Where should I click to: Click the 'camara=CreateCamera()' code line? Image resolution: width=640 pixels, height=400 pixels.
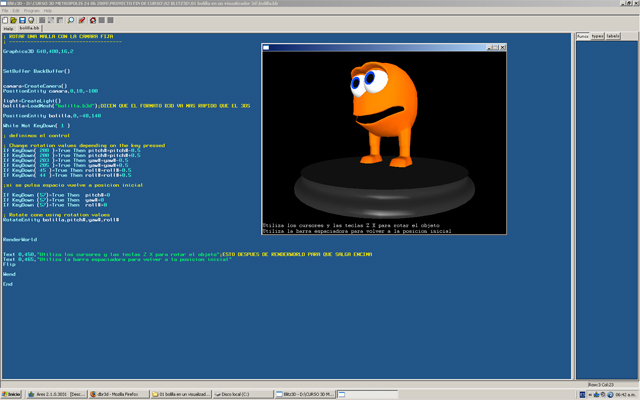coord(35,86)
